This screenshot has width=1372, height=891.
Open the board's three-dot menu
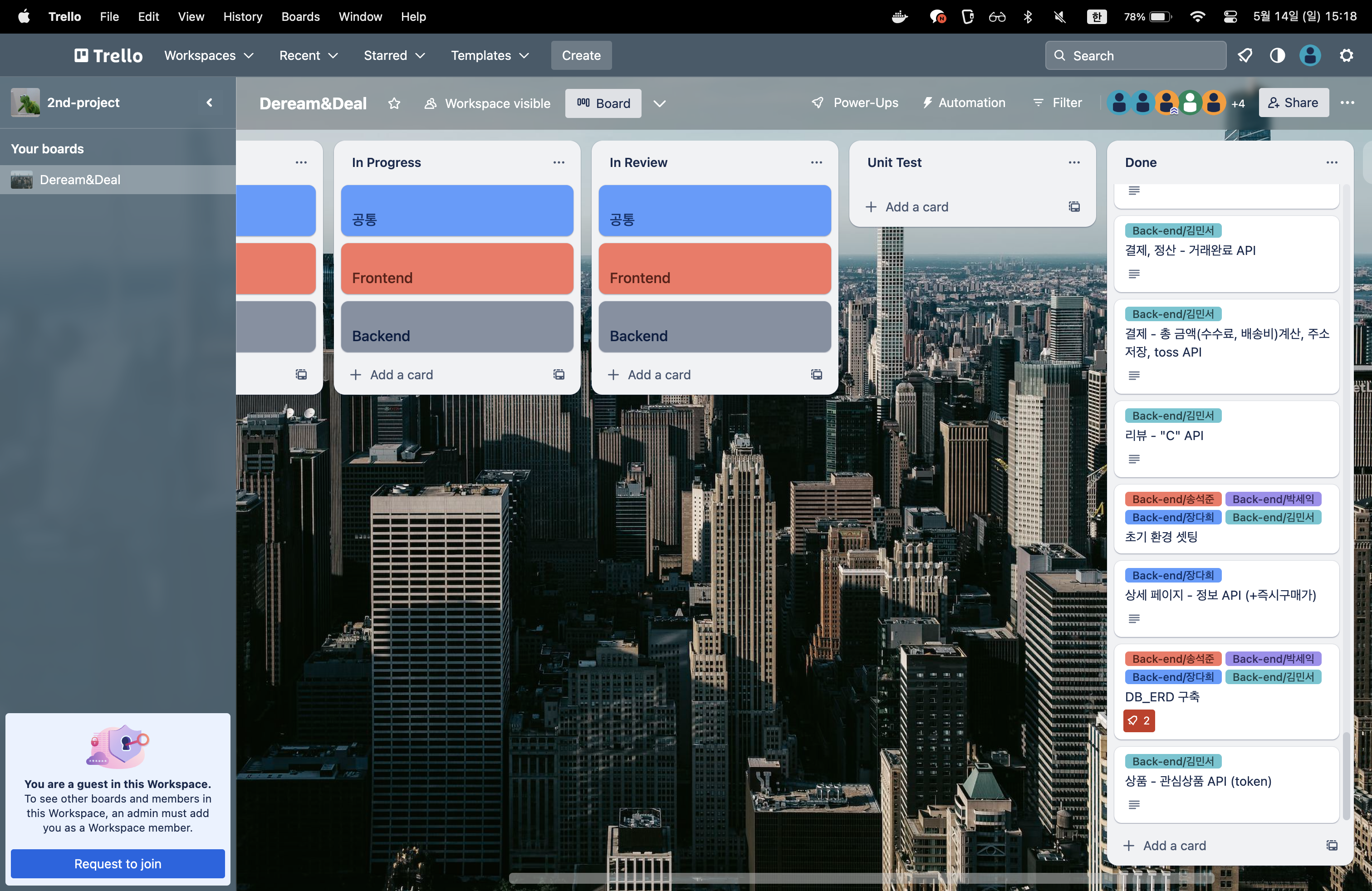(x=1347, y=103)
